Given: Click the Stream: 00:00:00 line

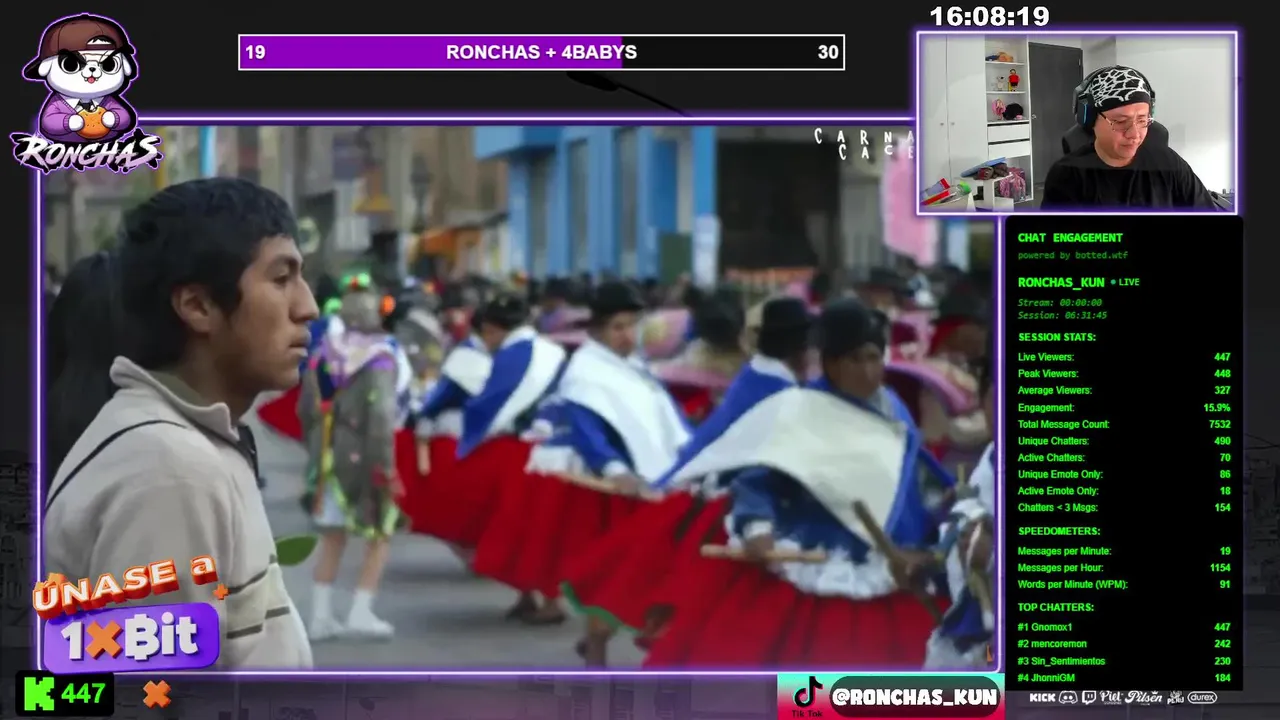Looking at the screenshot, I should click(x=1060, y=302).
